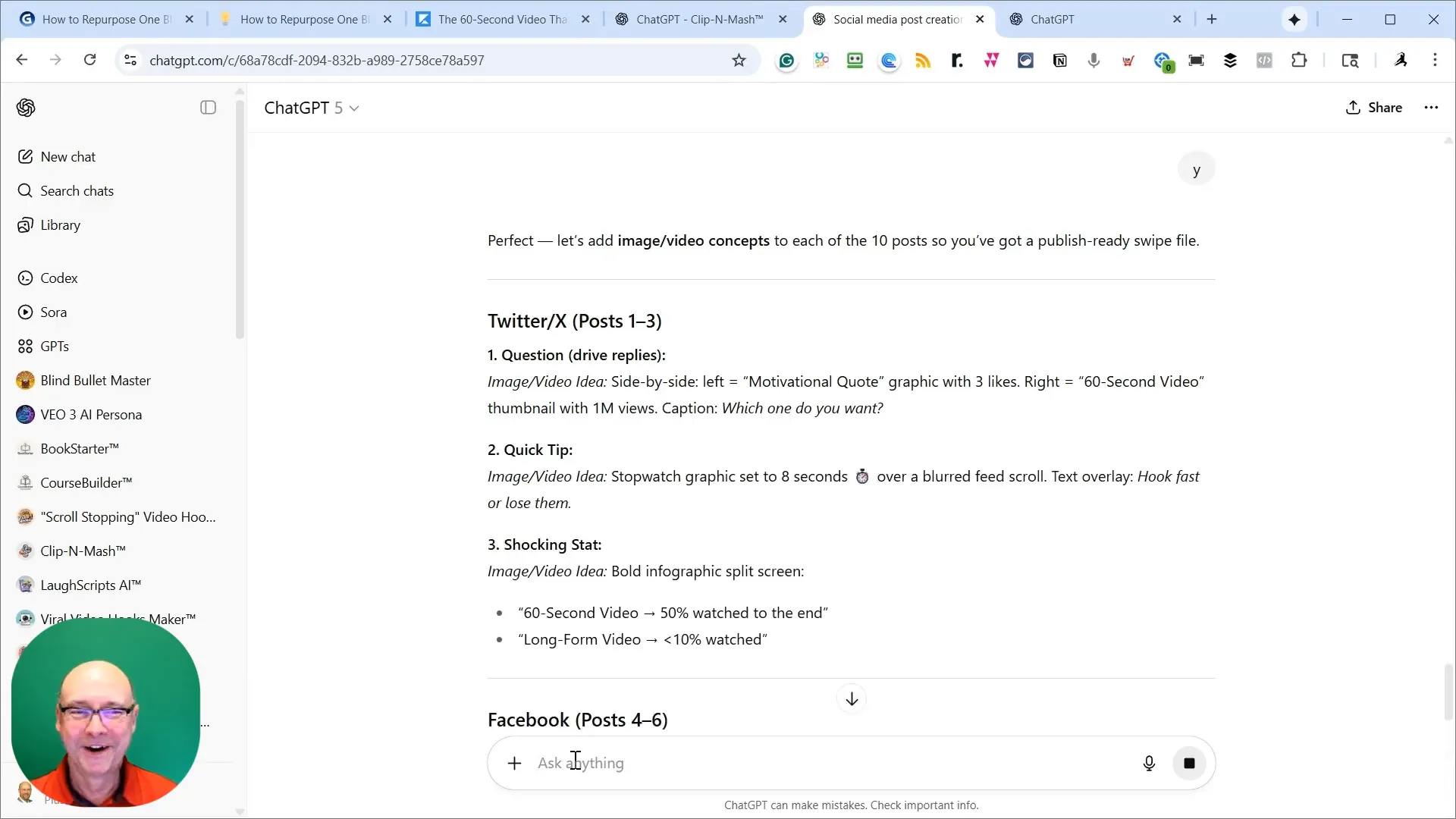
Task: Open the screen capture extension icon
Action: coord(1196,61)
